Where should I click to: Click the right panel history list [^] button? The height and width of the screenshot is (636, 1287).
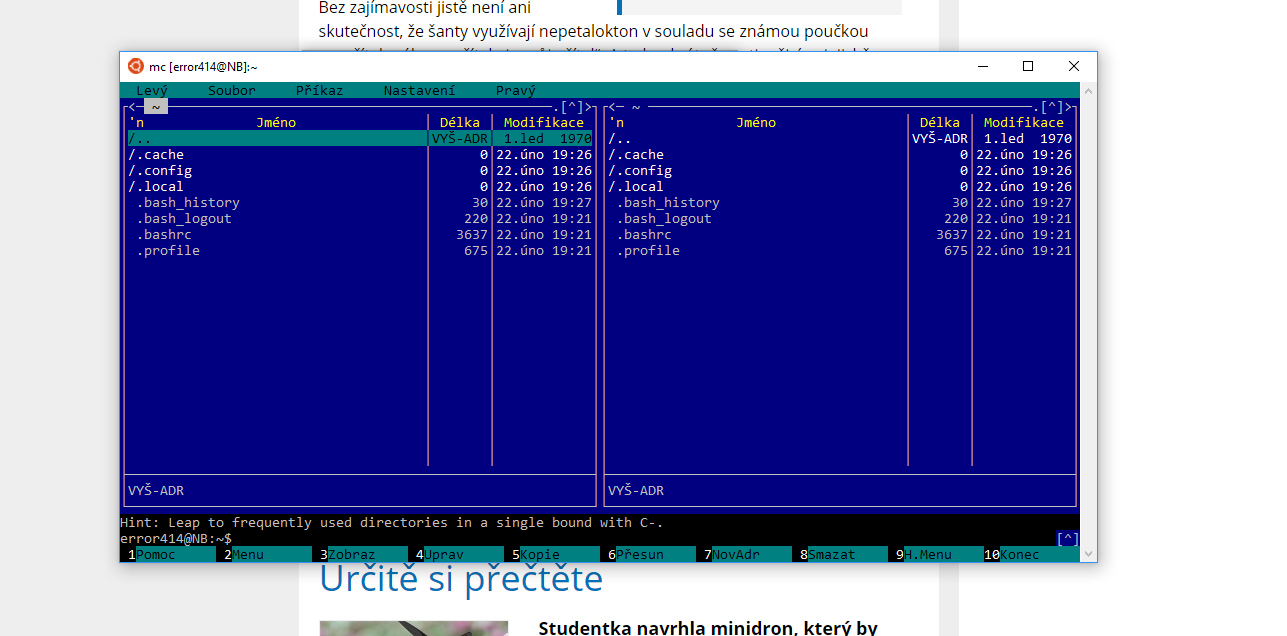pos(1052,106)
